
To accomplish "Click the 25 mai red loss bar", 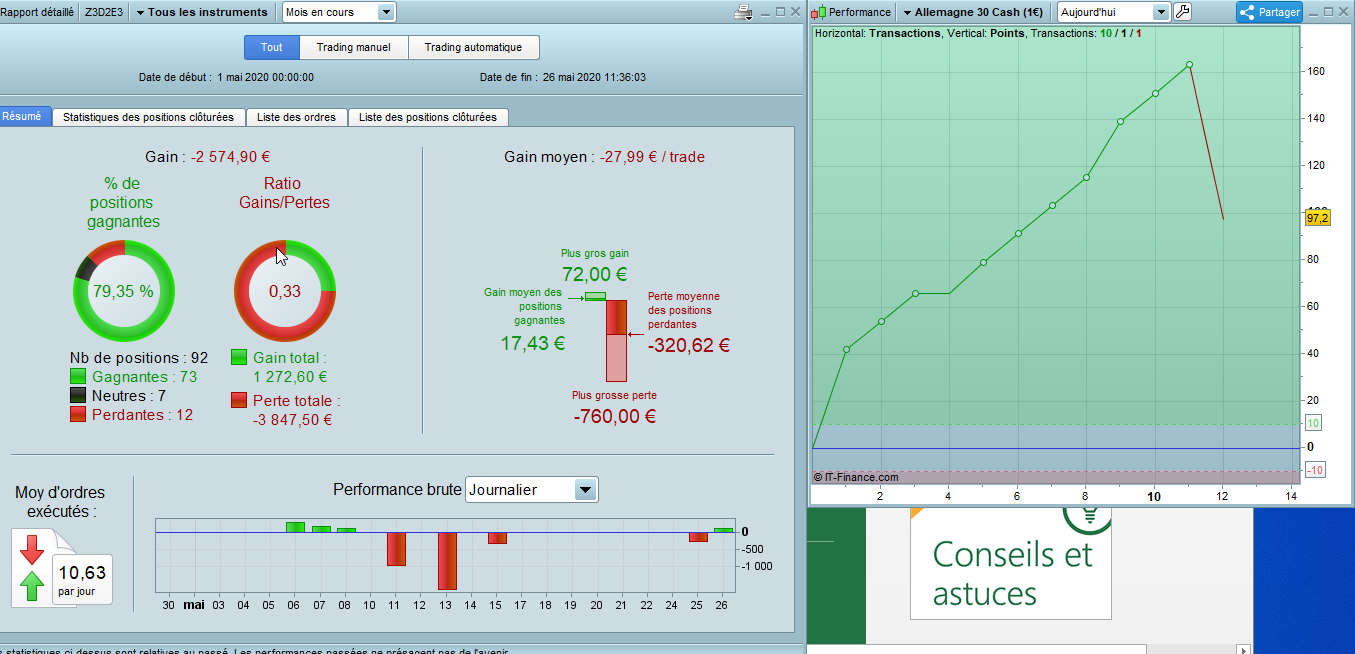I will coord(698,537).
